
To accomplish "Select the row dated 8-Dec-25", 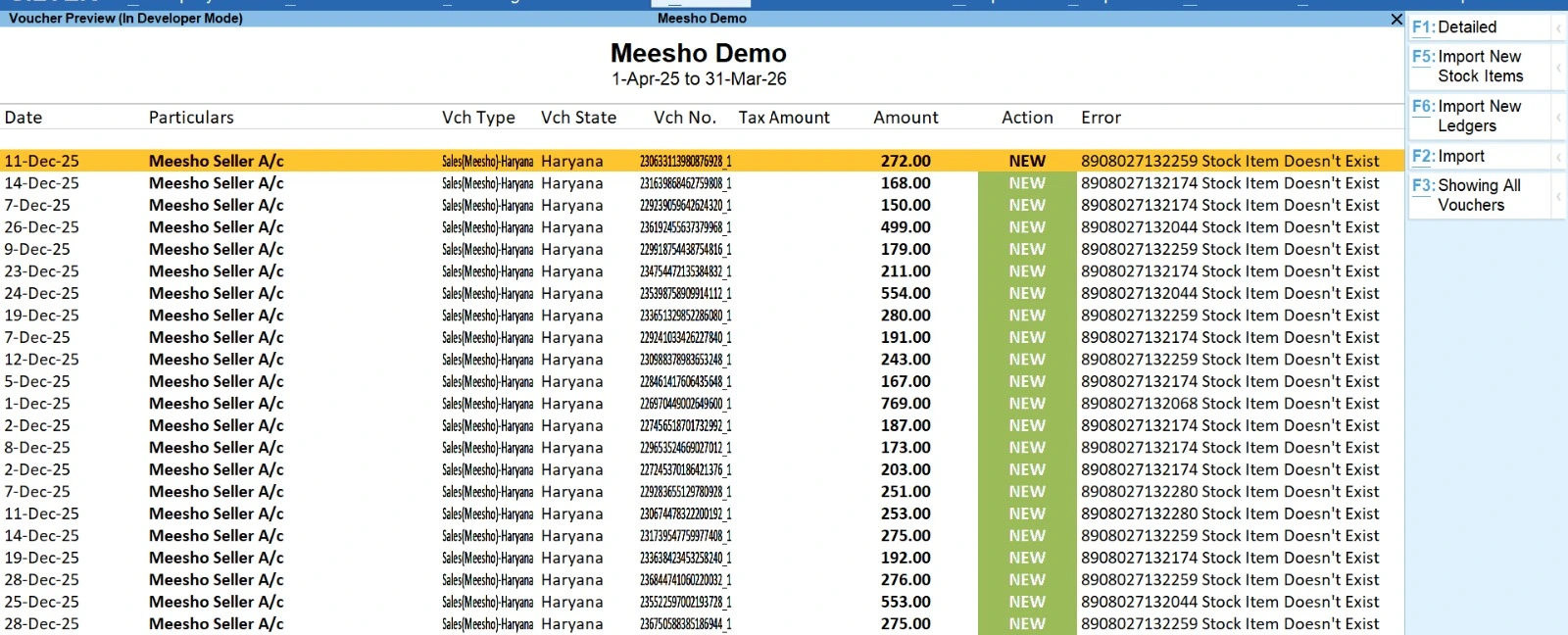I will pyautogui.click(x=702, y=448).
